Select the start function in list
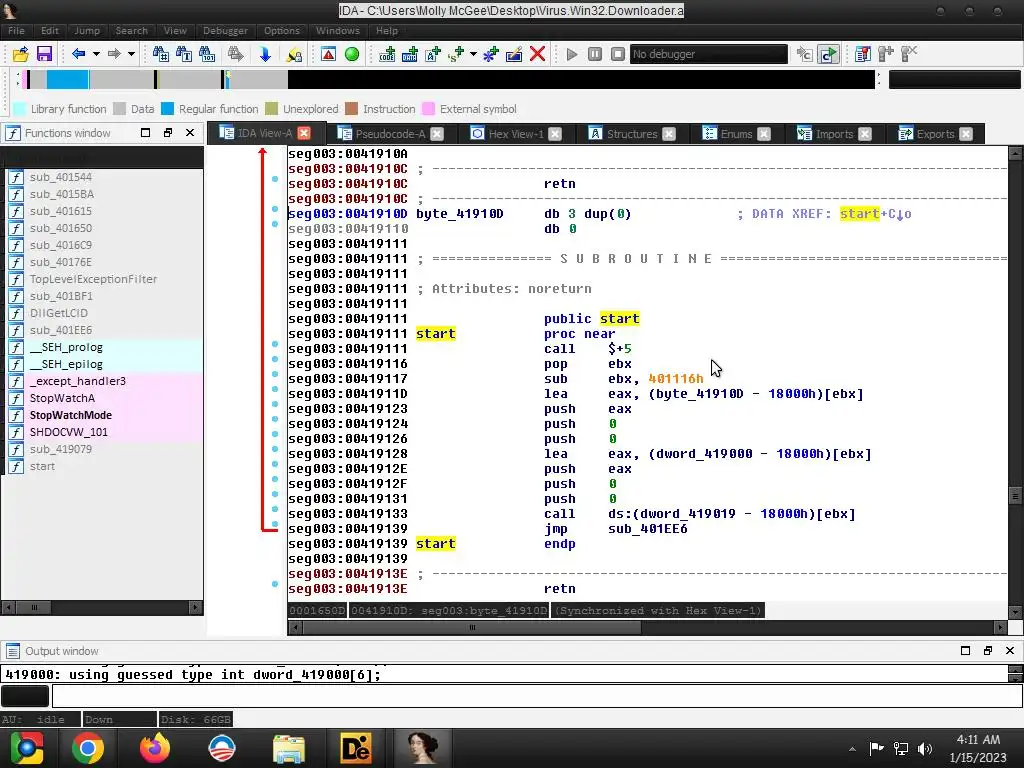 pyautogui.click(x=42, y=466)
